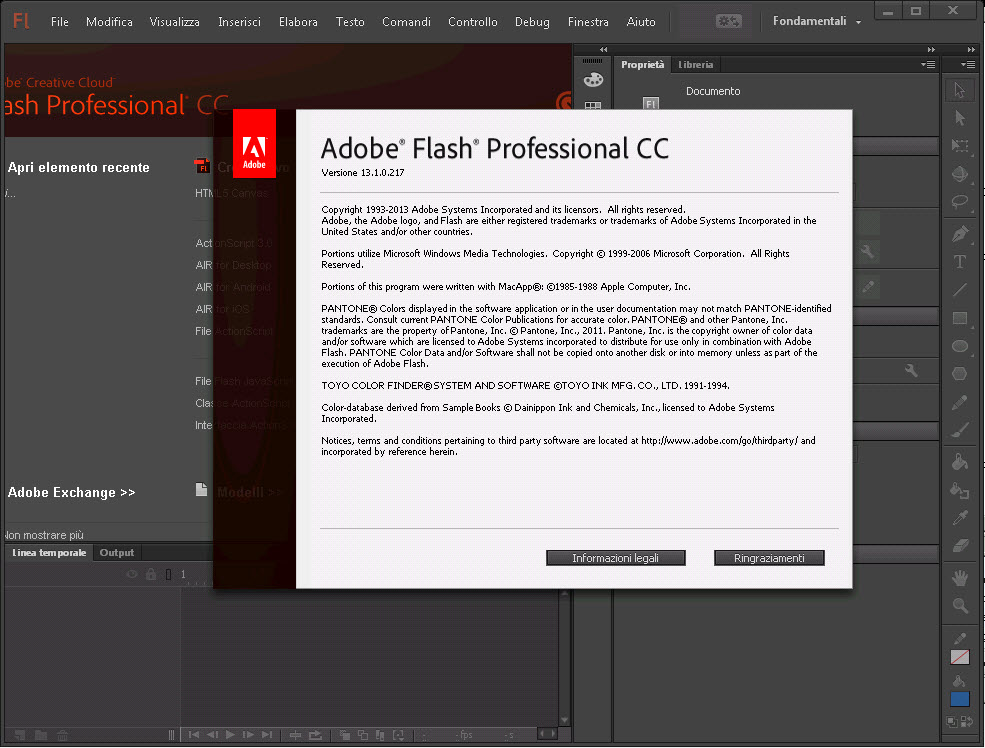Open the Comandi menu
The image size is (985, 748).
[x=406, y=22]
